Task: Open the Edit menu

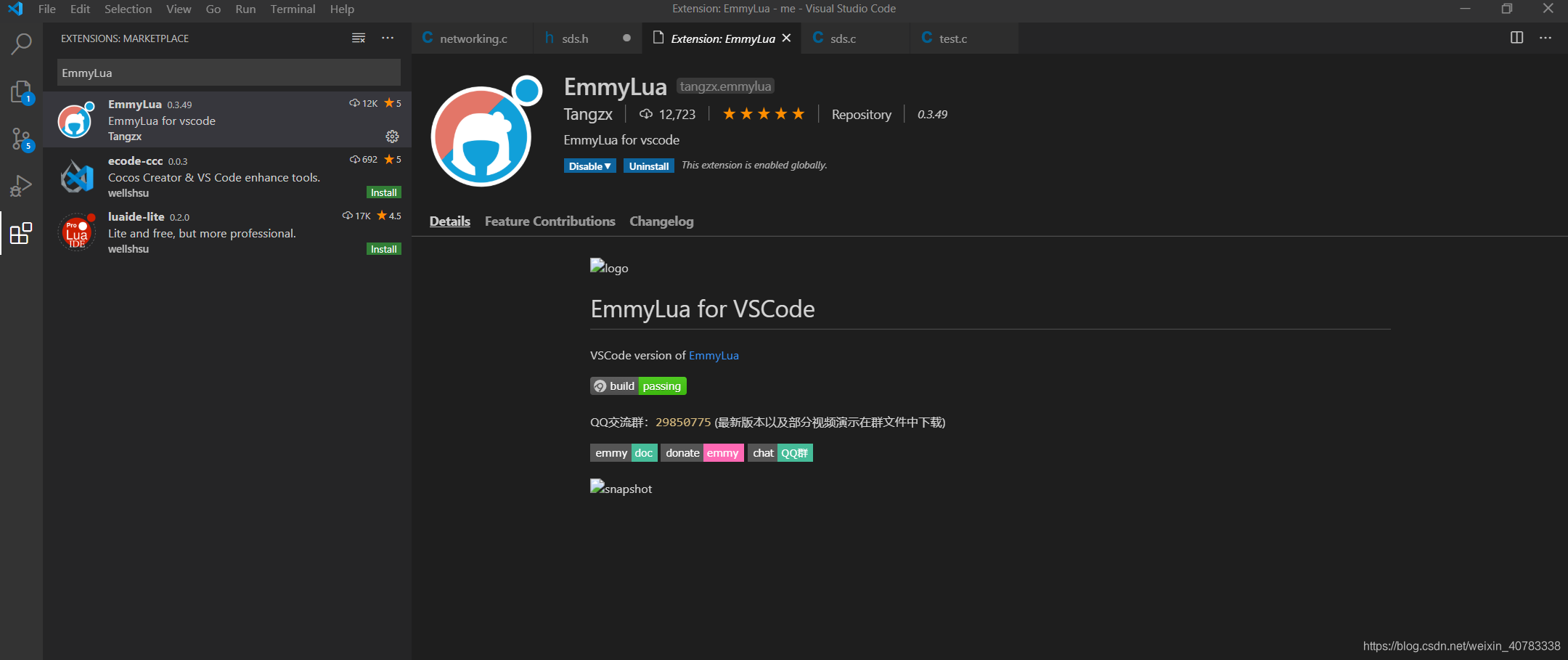Action: click(x=80, y=9)
